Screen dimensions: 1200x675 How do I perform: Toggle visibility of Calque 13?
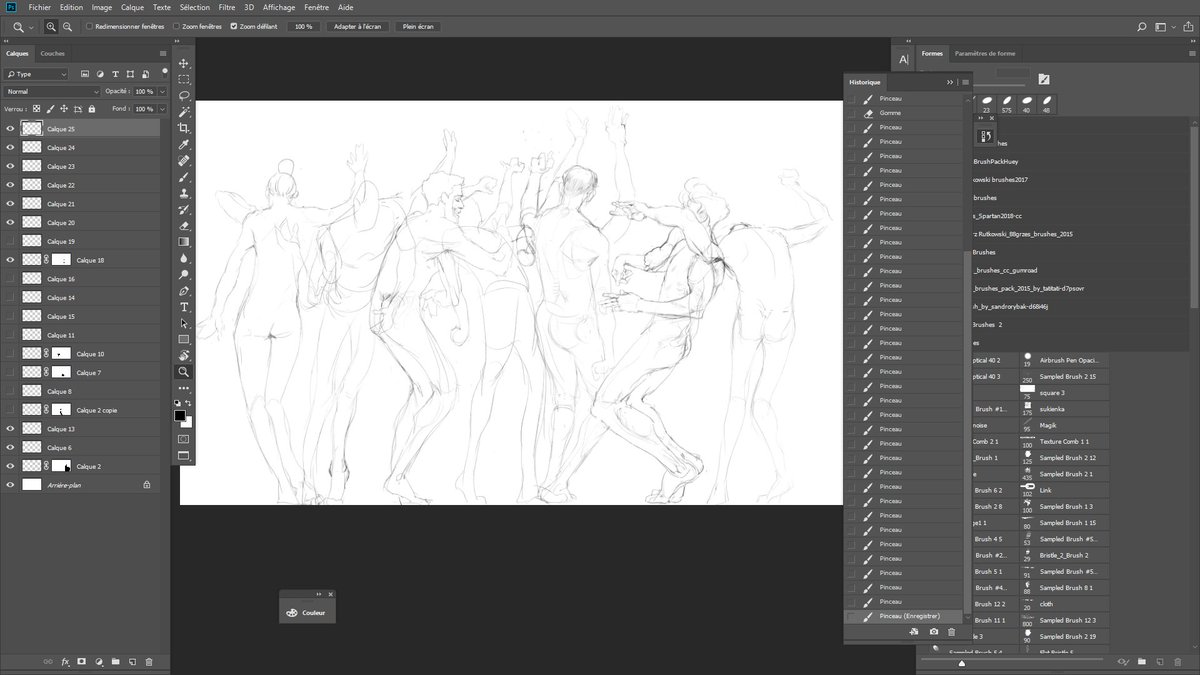[x=11, y=428]
